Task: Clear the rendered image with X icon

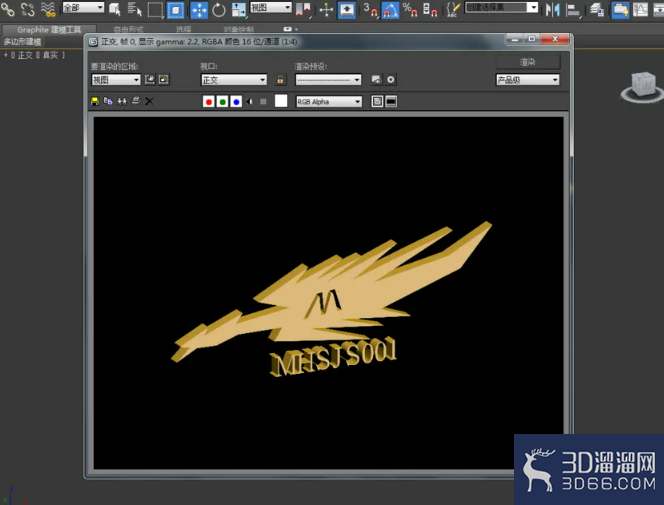Action: pos(149,101)
